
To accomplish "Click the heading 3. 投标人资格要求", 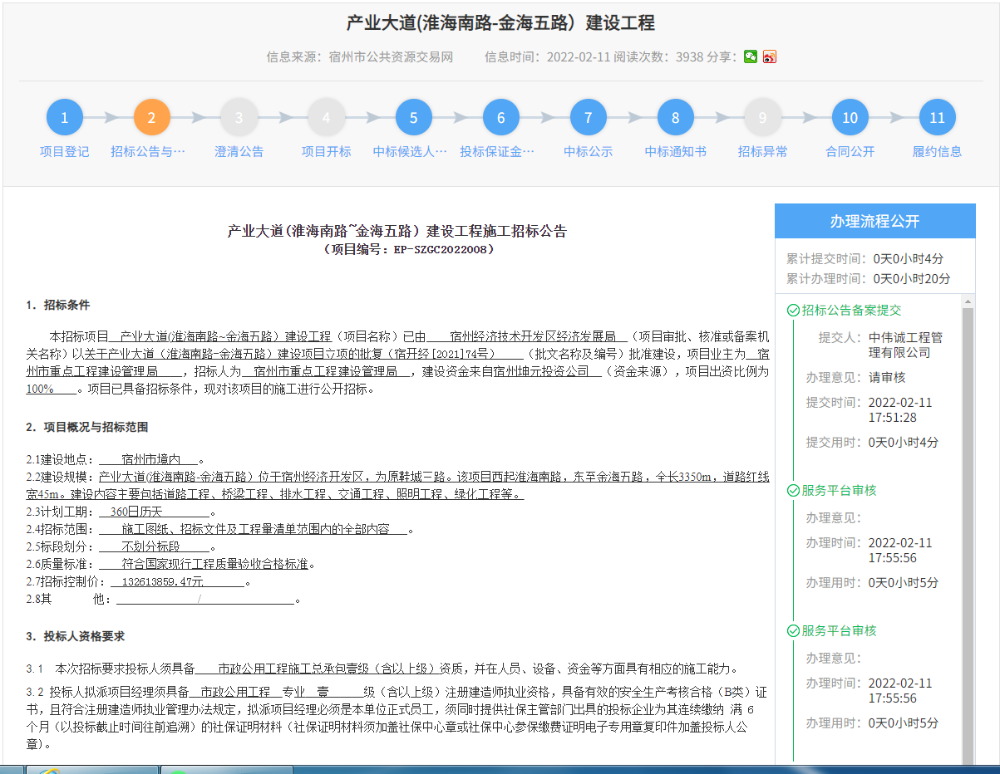I will 75,636.
